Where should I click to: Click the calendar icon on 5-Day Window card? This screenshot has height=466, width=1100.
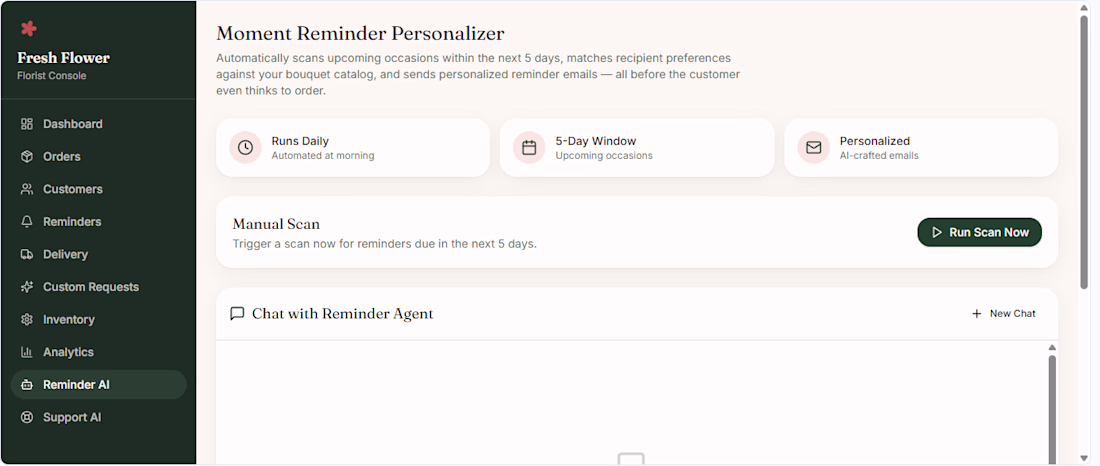pyautogui.click(x=529, y=147)
